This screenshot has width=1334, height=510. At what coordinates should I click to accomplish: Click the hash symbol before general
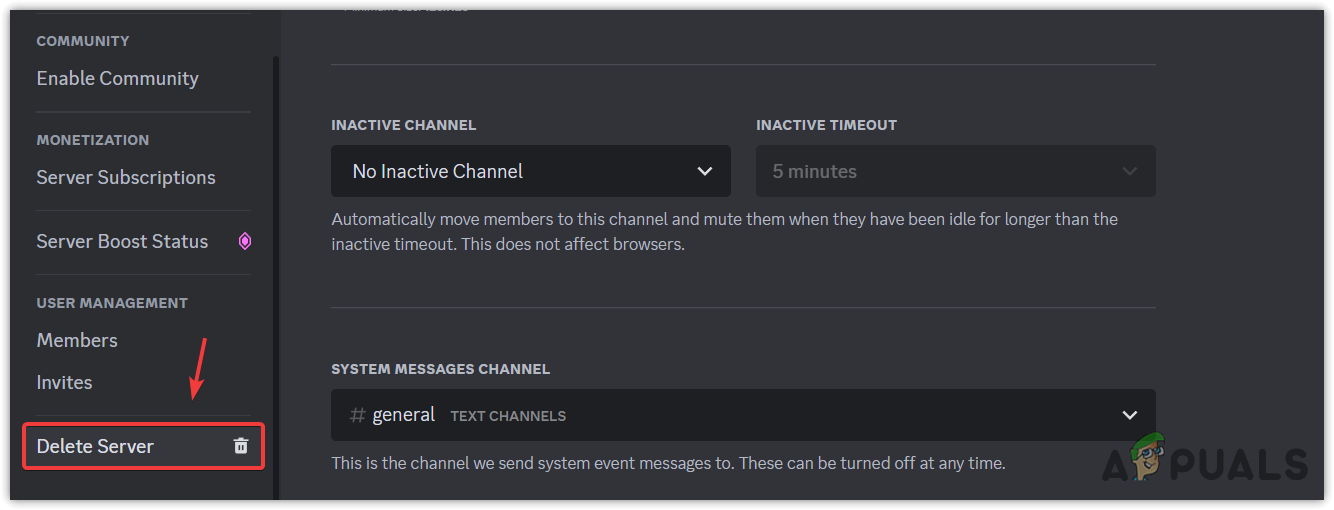[357, 415]
